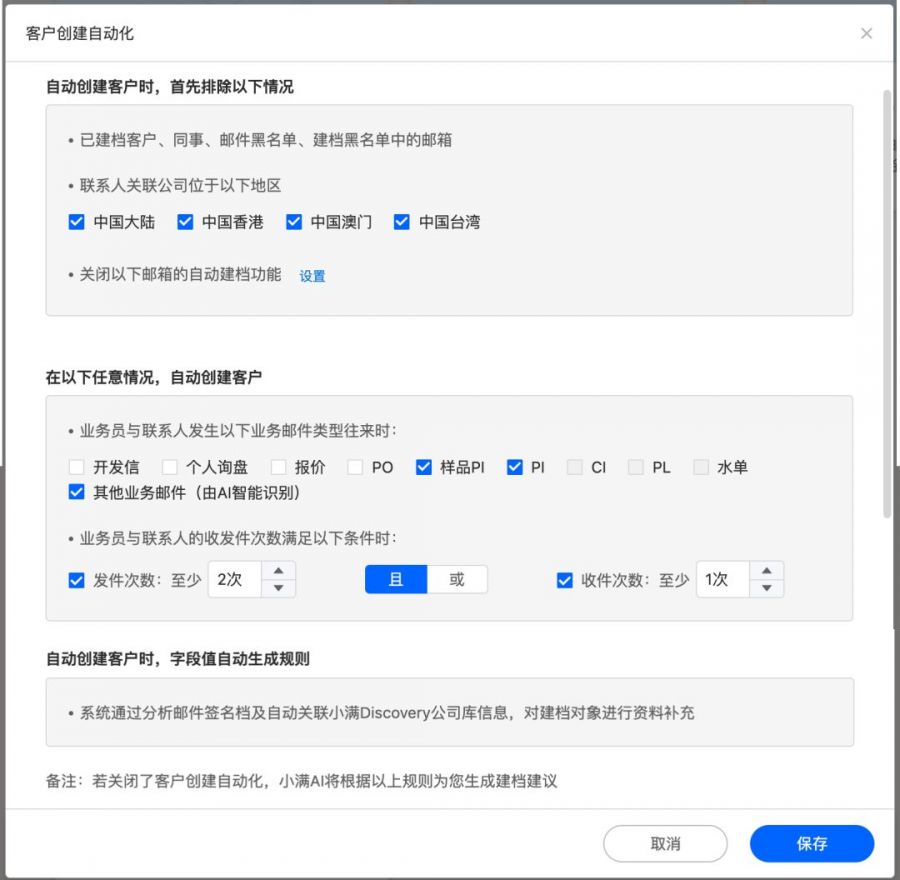Image resolution: width=900 pixels, height=880 pixels.
Task: Click the disabled CI checkbox
Action: click(x=575, y=467)
